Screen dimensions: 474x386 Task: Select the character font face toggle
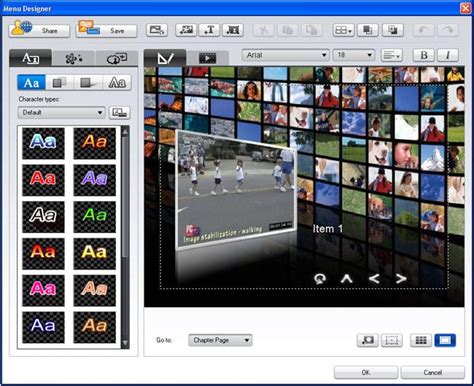tap(31, 82)
